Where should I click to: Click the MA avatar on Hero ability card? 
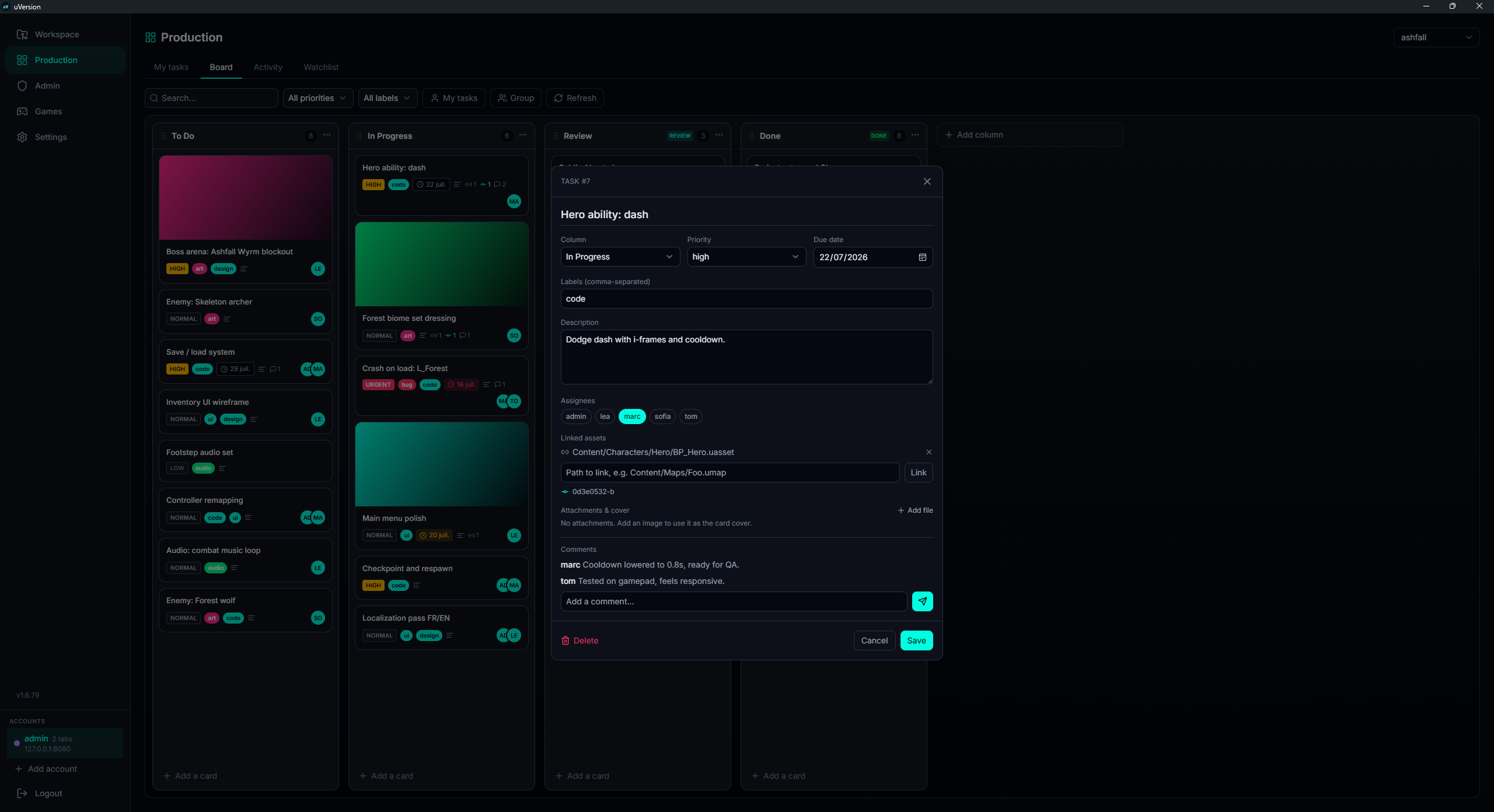click(514, 202)
